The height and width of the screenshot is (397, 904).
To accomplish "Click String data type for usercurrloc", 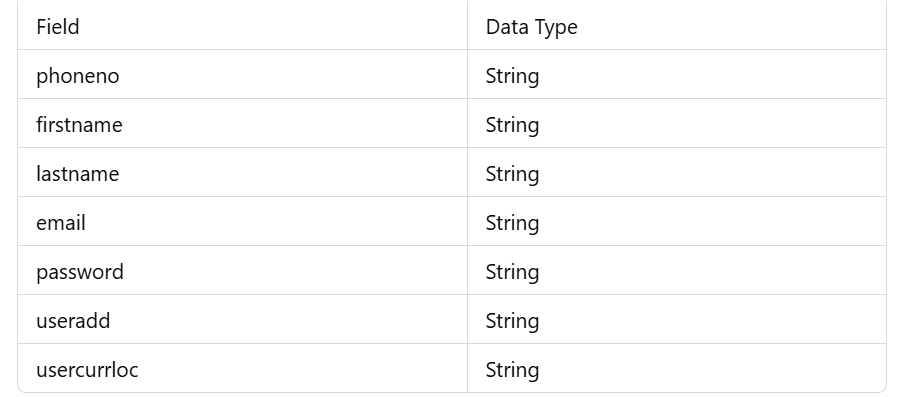I will tap(512, 370).
